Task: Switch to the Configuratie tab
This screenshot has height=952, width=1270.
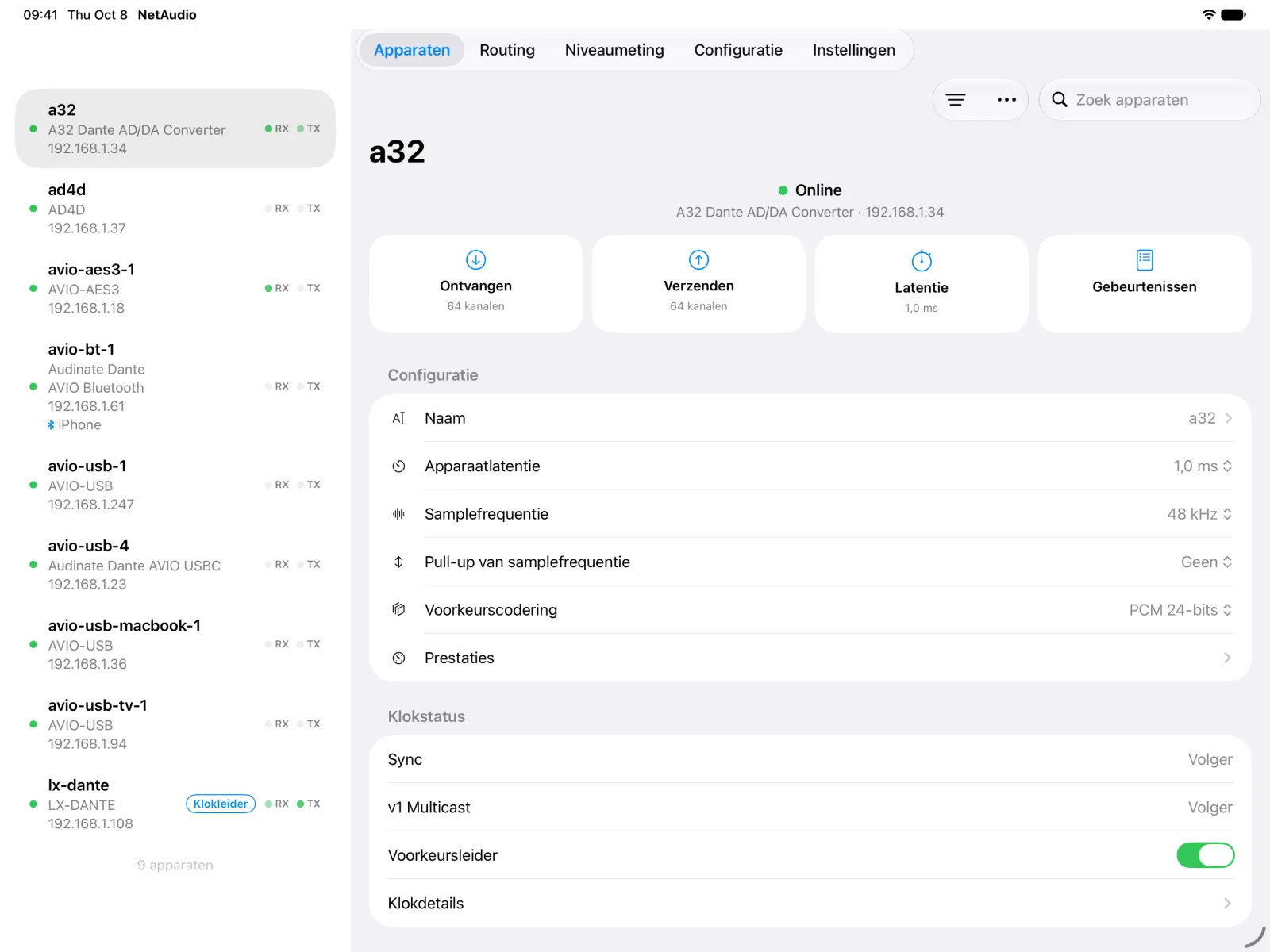Action: click(x=738, y=50)
